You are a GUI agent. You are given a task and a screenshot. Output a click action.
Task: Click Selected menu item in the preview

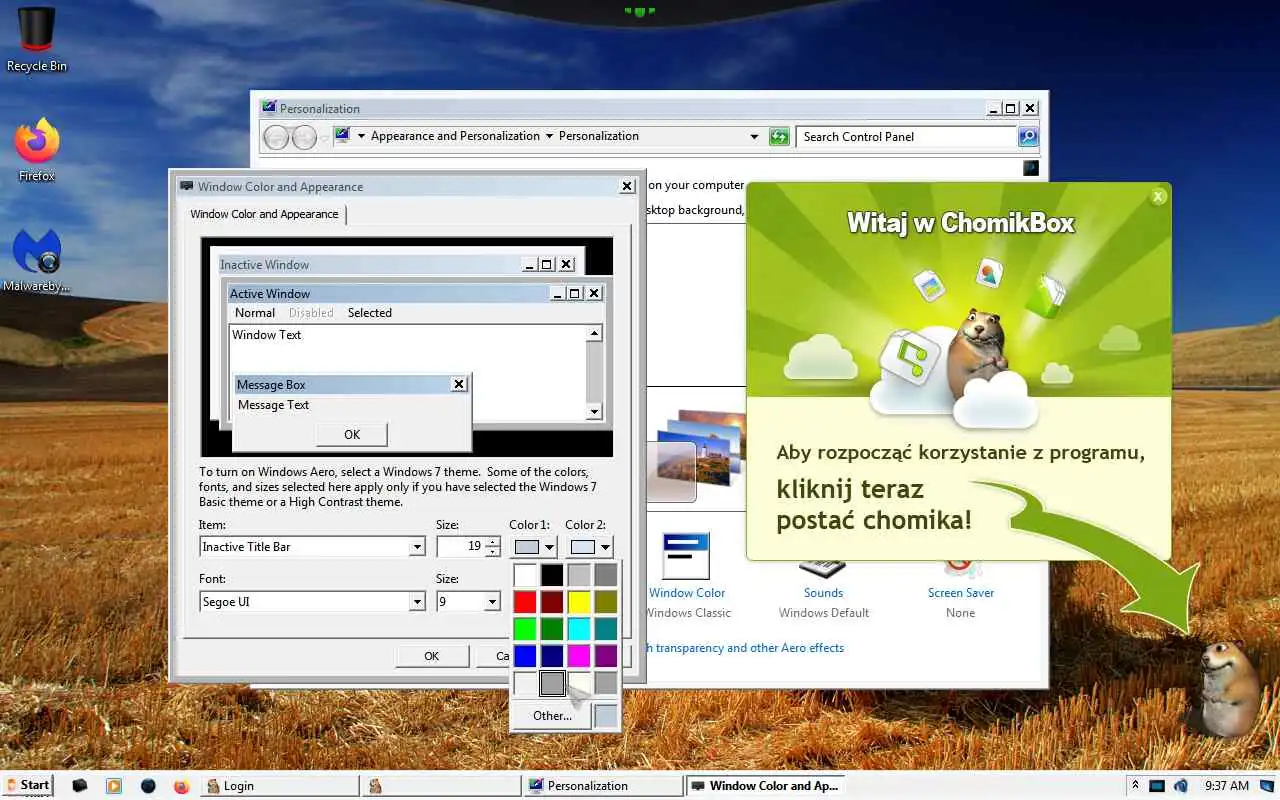[x=370, y=313]
